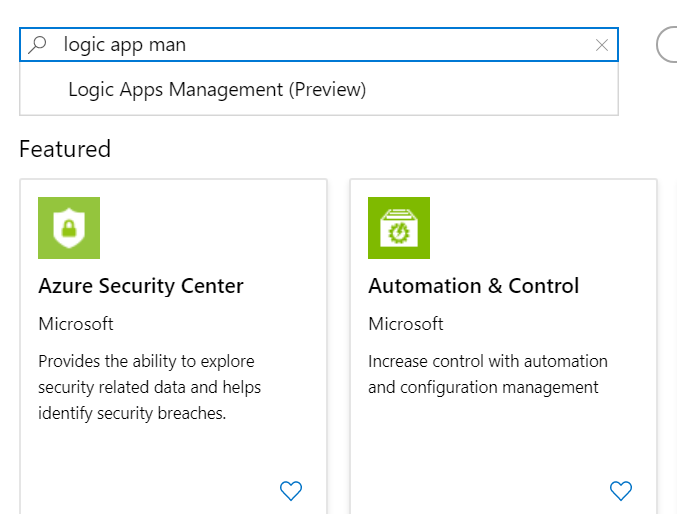Open the Azure Security Center title

[x=141, y=286]
